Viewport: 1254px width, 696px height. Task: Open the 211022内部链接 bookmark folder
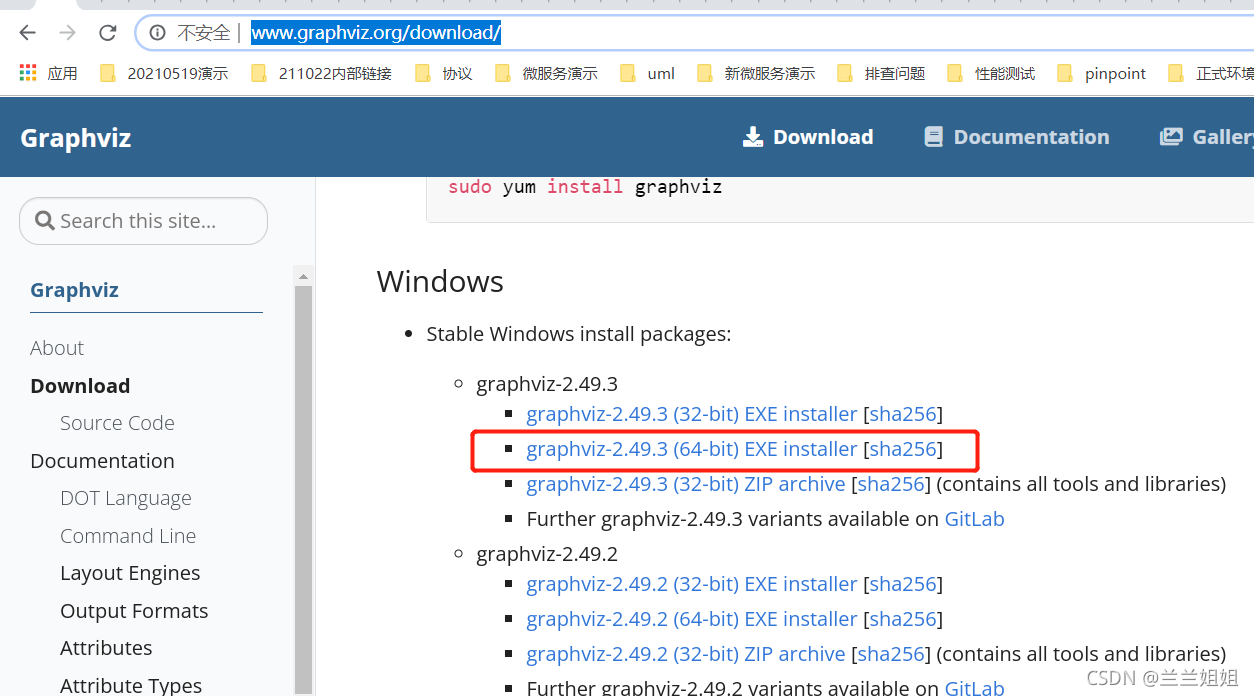click(x=321, y=73)
